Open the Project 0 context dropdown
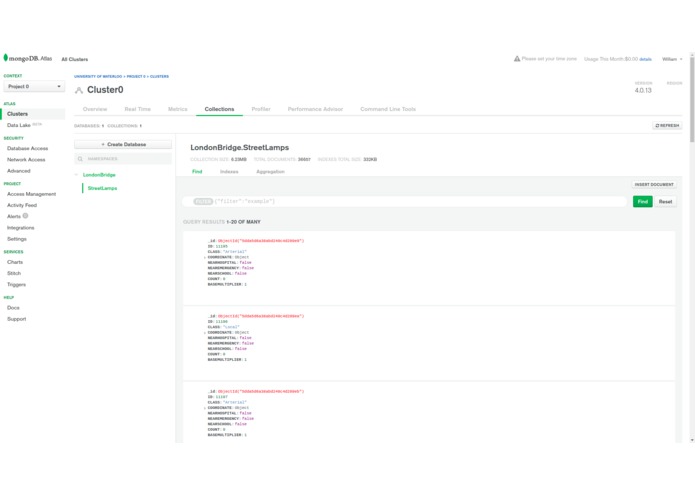 coord(34,86)
